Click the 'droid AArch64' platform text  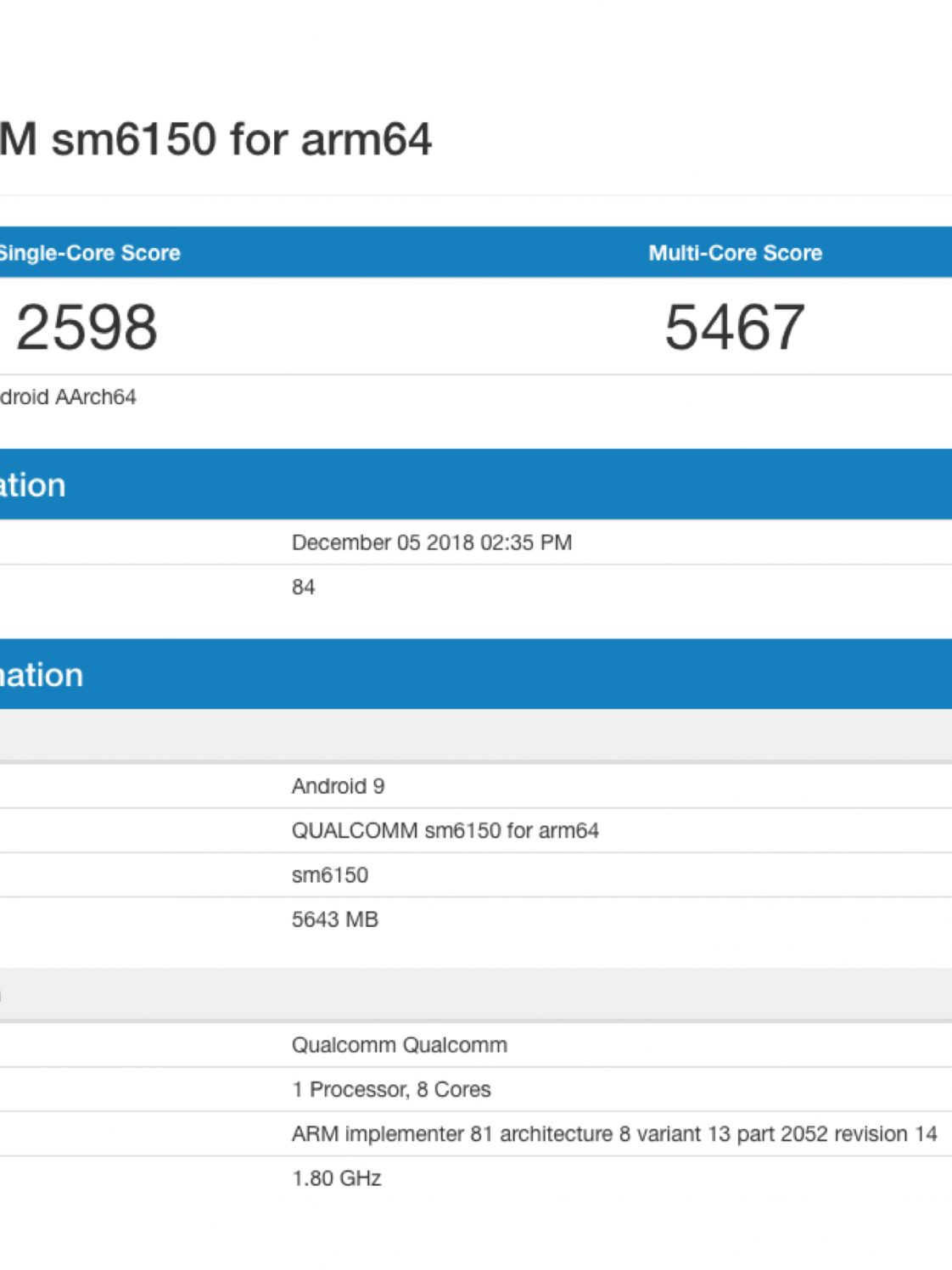68,397
